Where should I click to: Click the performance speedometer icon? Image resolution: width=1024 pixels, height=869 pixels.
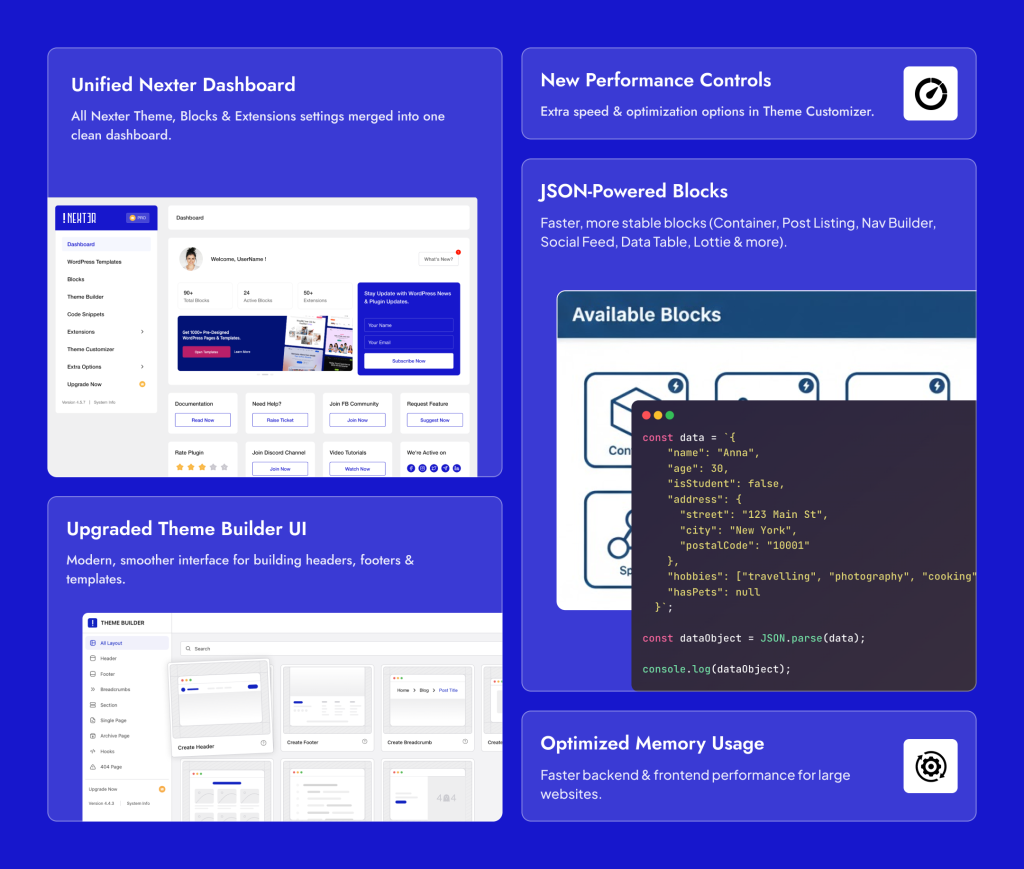pyautogui.click(x=930, y=93)
